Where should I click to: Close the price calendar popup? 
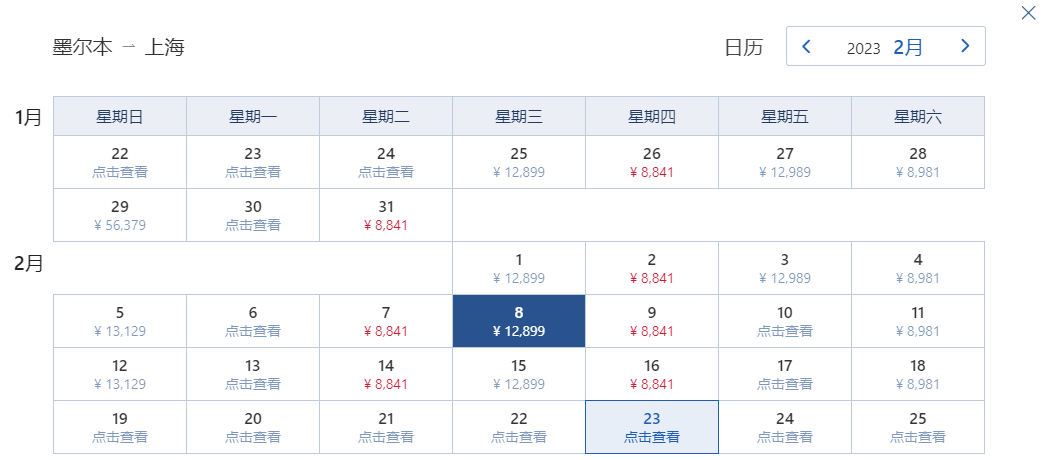(1028, 13)
